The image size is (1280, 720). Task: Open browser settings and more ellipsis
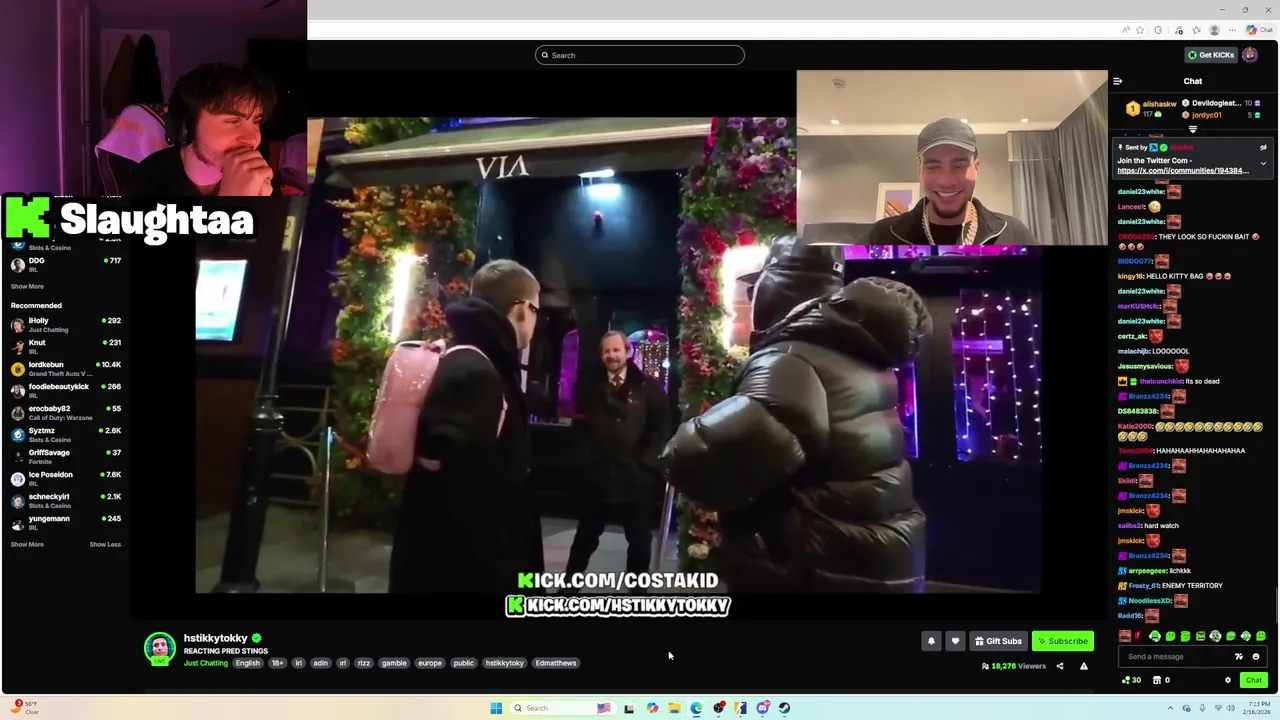1232,30
